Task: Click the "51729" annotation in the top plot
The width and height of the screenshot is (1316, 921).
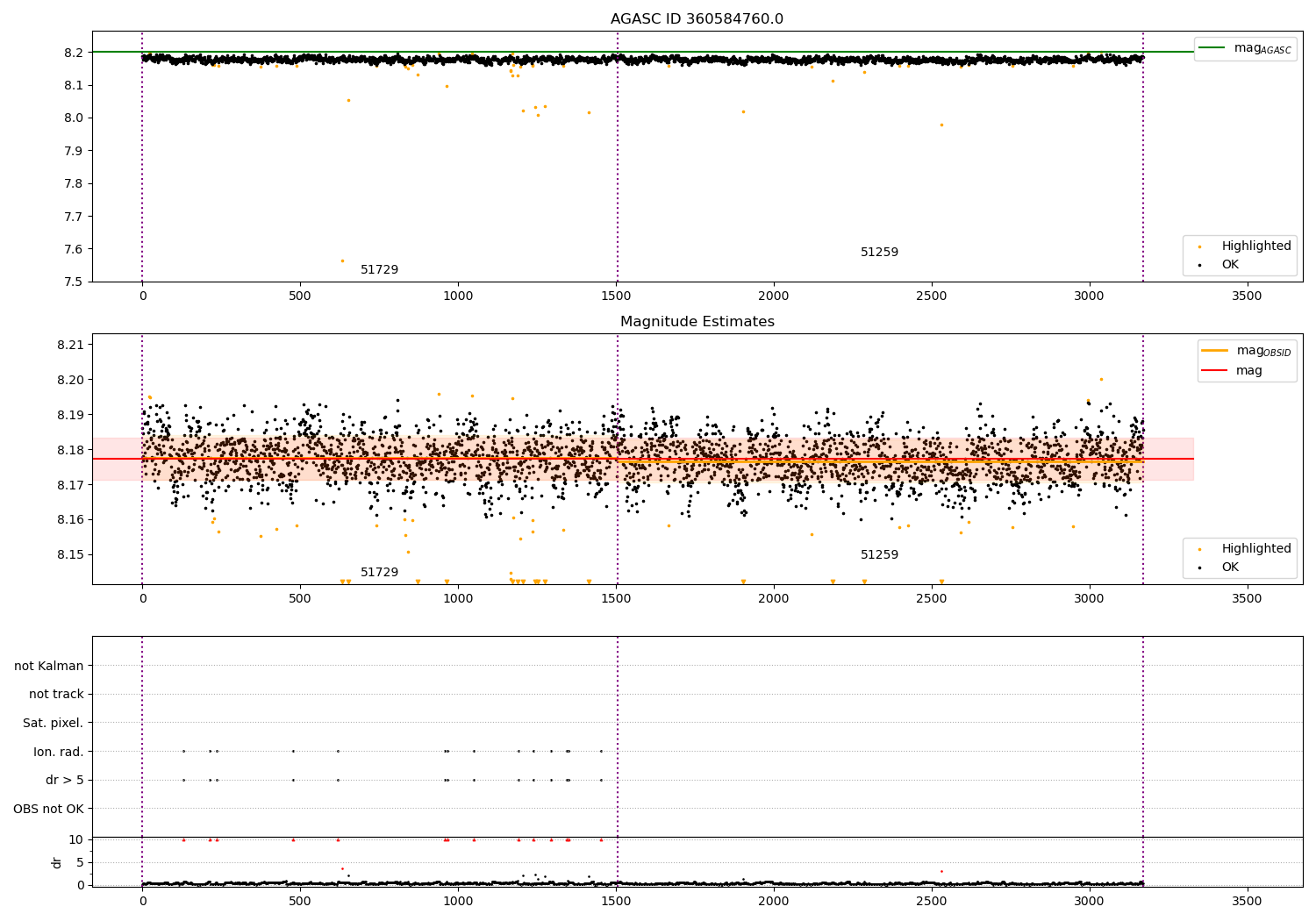Action: click(x=379, y=270)
